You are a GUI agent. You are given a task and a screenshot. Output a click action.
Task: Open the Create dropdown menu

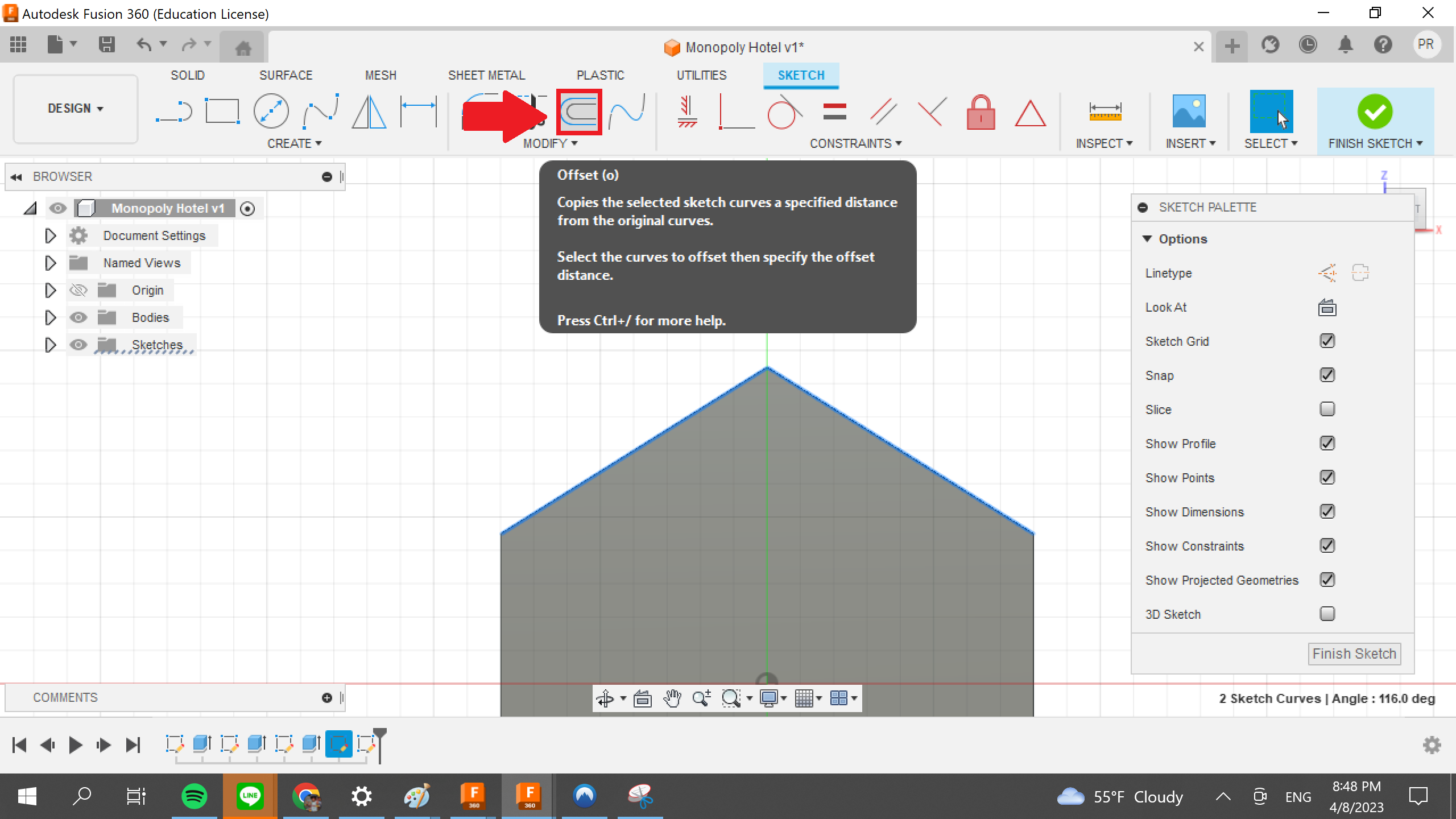tap(295, 143)
